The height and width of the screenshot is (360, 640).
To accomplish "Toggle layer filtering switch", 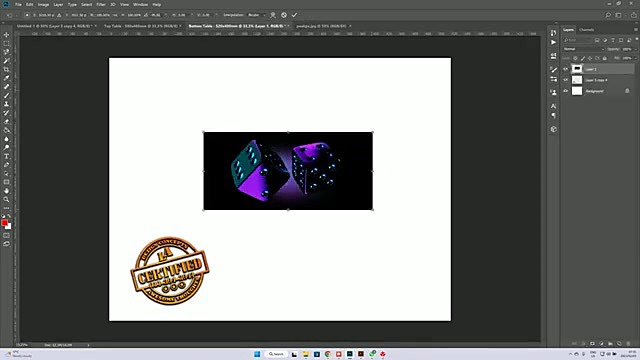I will coord(637,40).
